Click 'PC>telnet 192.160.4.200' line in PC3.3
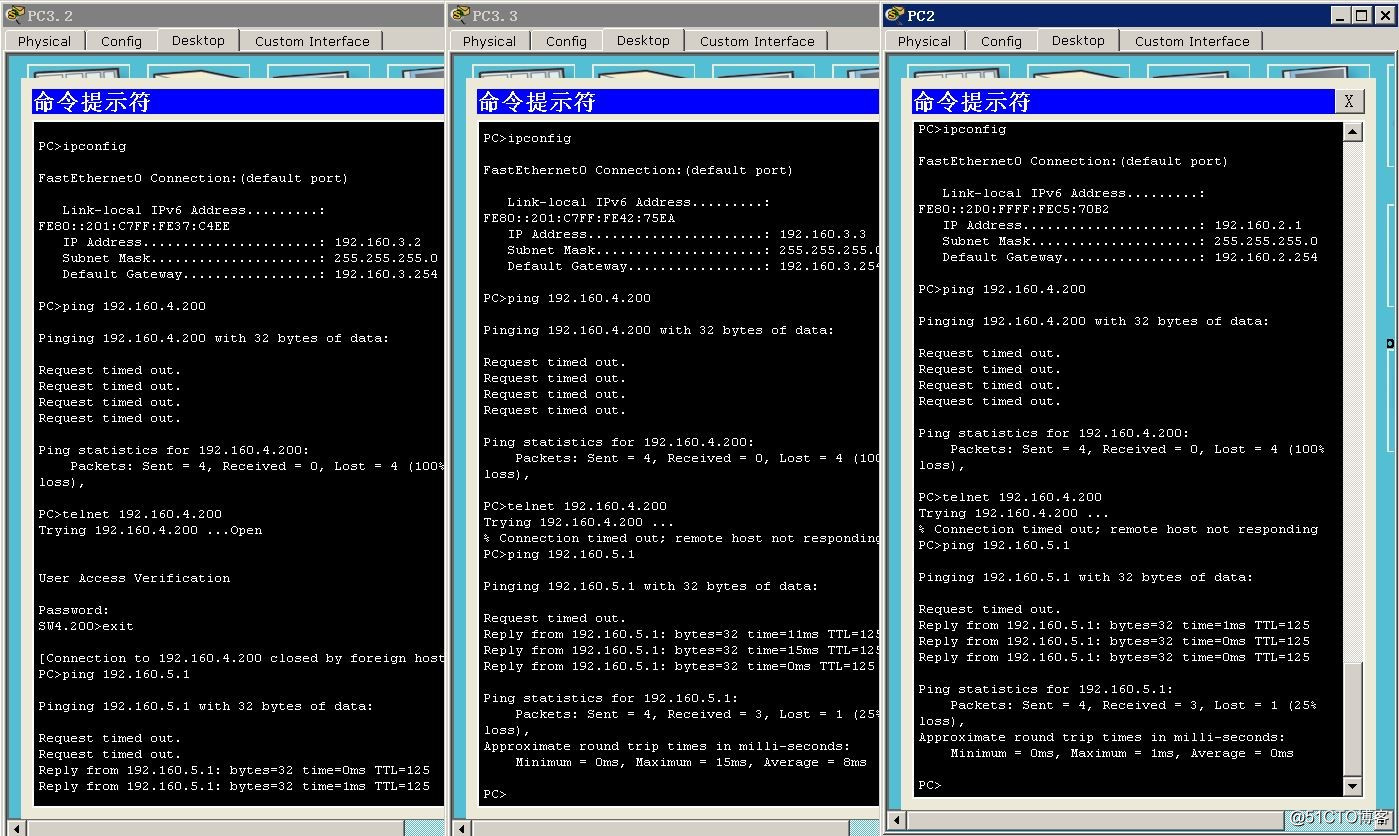 (574, 506)
